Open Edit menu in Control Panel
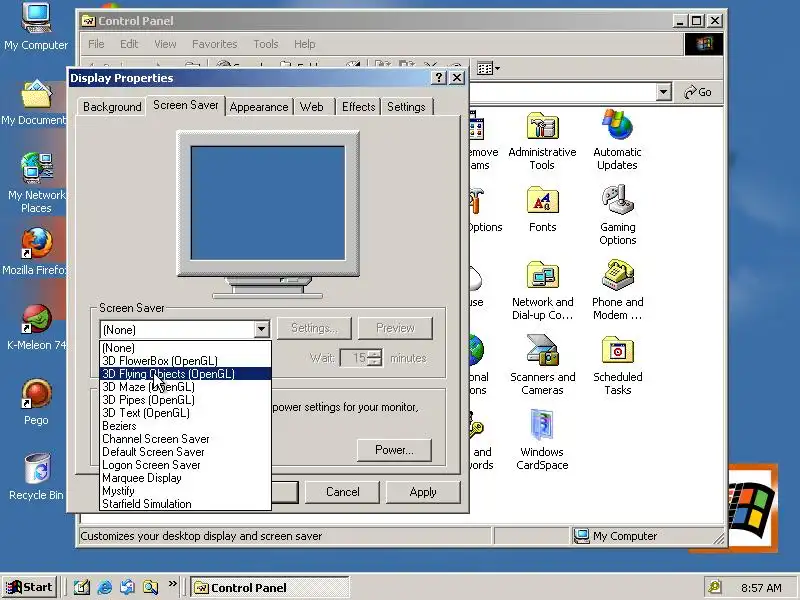800x600 pixels. [129, 44]
